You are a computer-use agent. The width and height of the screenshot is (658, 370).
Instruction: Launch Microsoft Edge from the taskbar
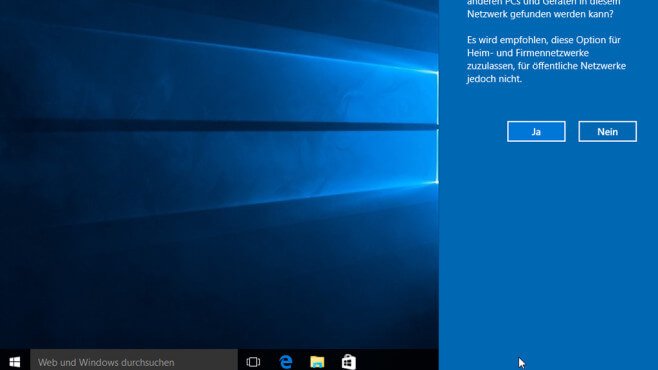[286, 362]
